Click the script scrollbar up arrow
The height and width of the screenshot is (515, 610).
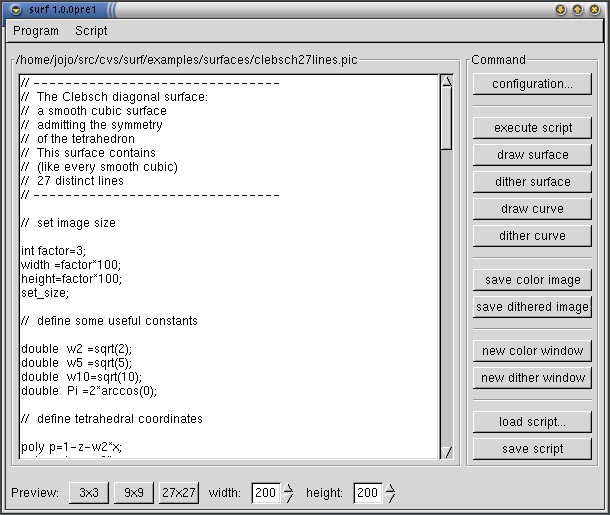447,81
